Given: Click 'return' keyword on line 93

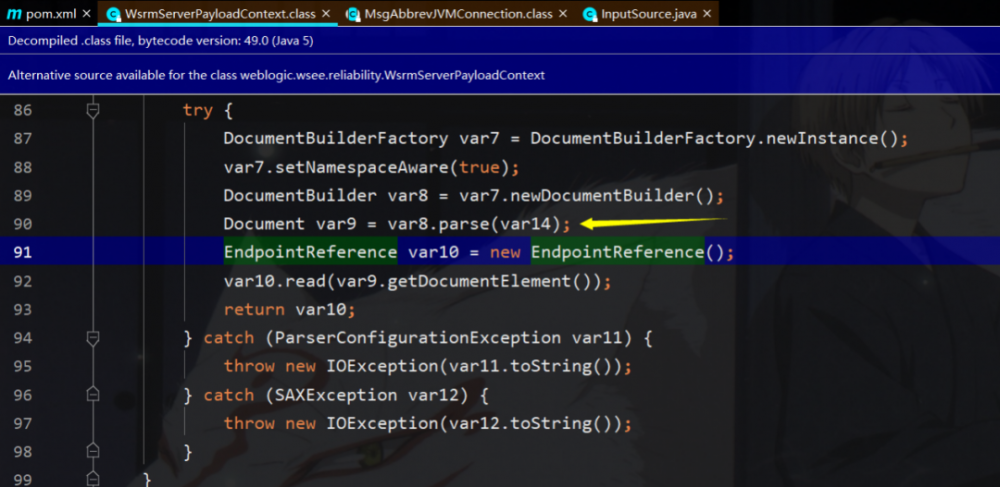Looking at the screenshot, I should tap(254, 310).
